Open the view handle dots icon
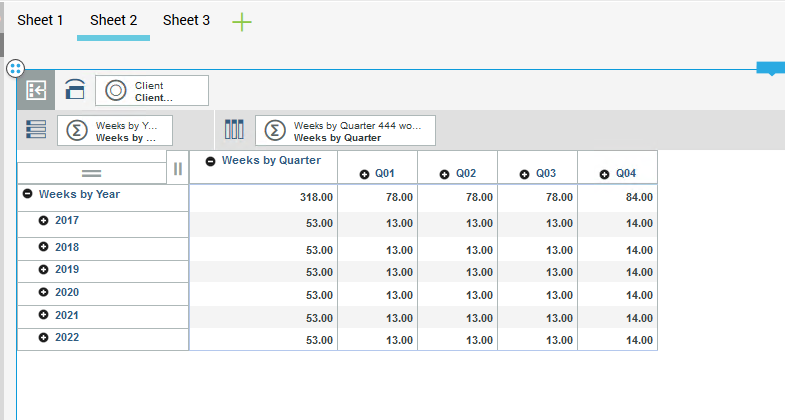 coord(15,68)
